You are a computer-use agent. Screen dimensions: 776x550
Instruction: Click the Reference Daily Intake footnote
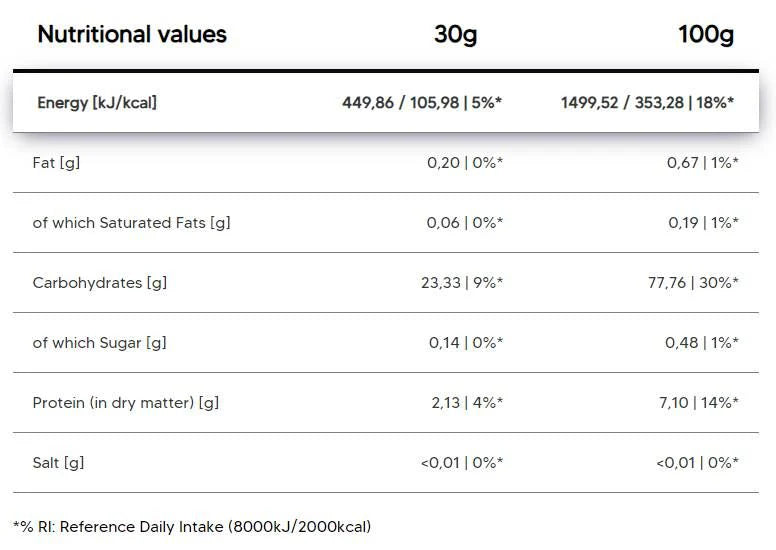191,526
